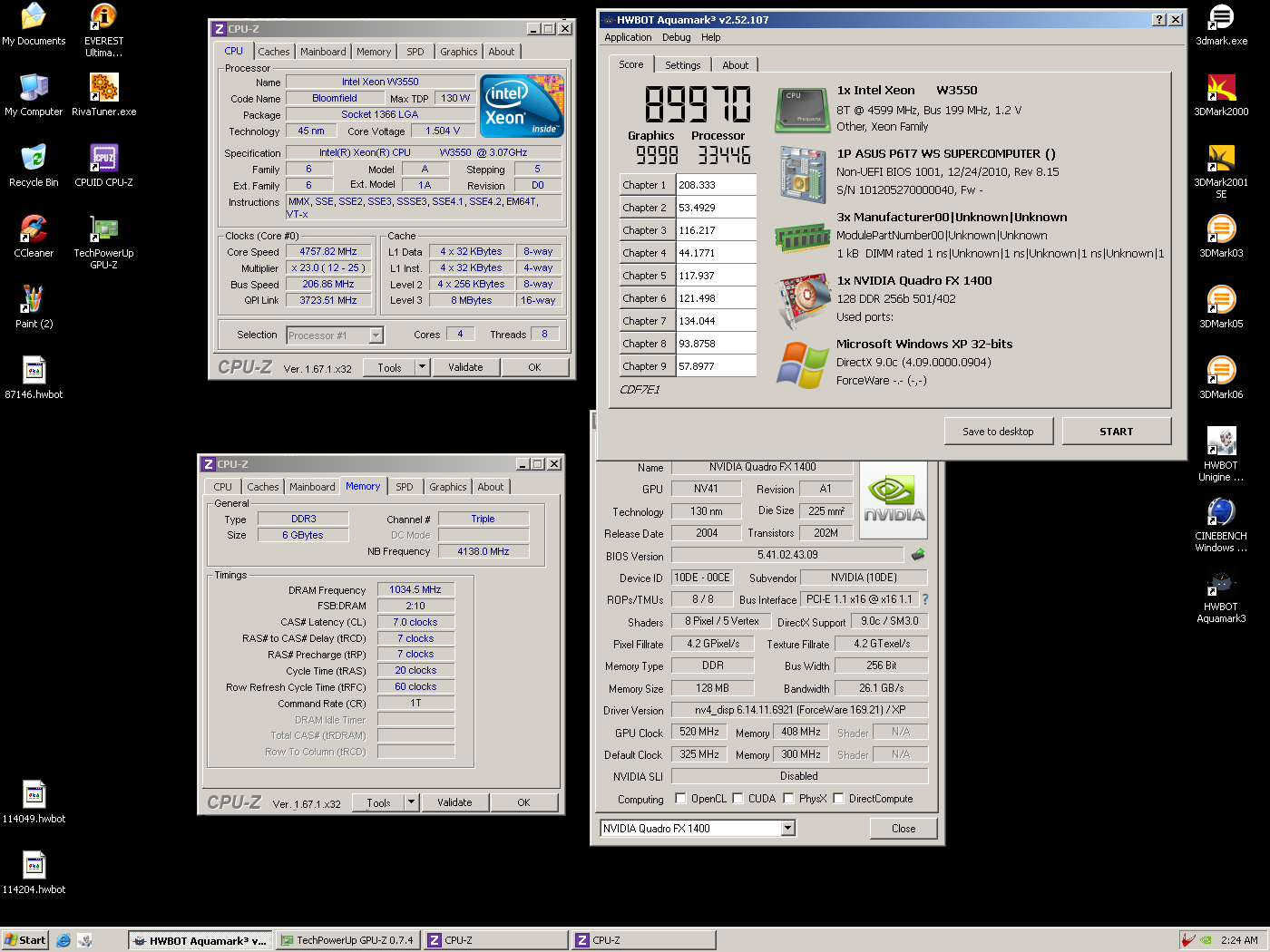Toggle PhysX checkbox in GPU-Z
This screenshot has width=1270, height=952.
789,799
